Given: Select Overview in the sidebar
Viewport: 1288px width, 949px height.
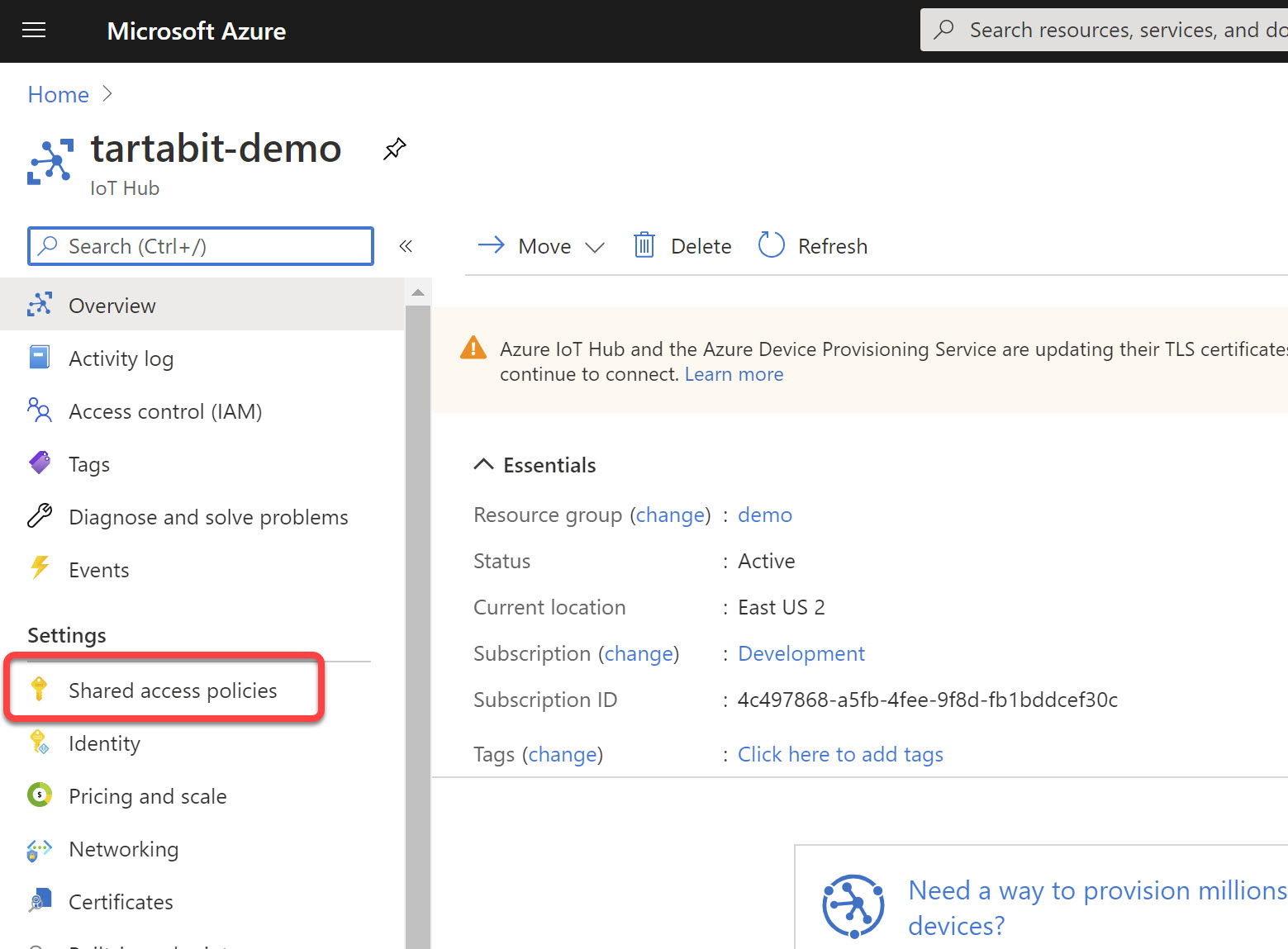Looking at the screenshot, I should (x=202, y=305).
